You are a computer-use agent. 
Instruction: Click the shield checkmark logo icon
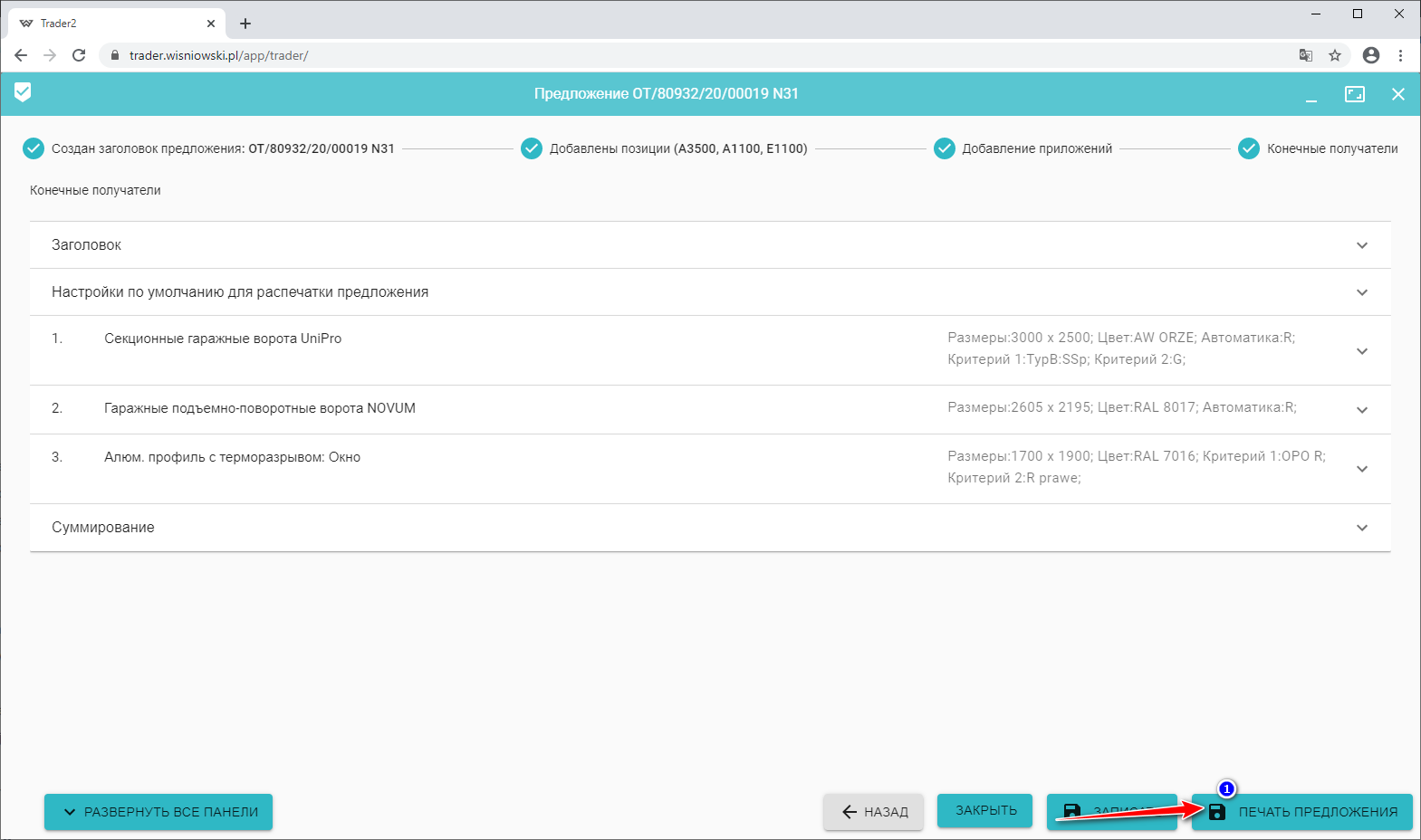click(23, 92)
